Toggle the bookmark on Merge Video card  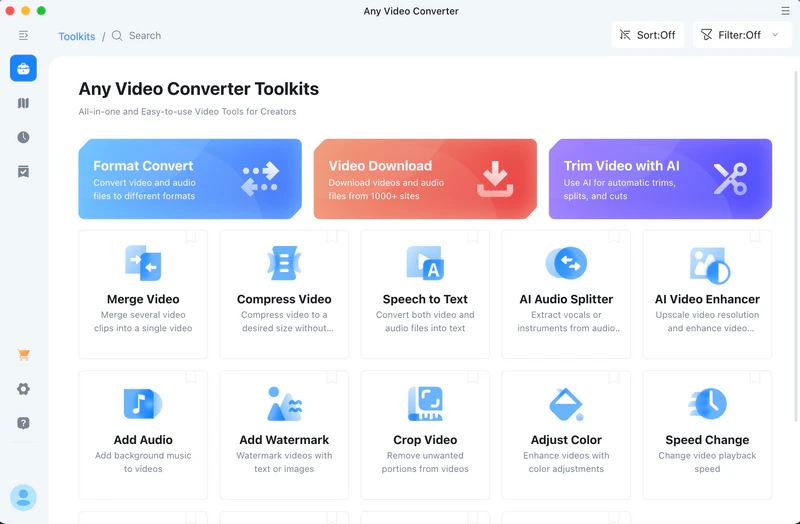pos(191,237)
